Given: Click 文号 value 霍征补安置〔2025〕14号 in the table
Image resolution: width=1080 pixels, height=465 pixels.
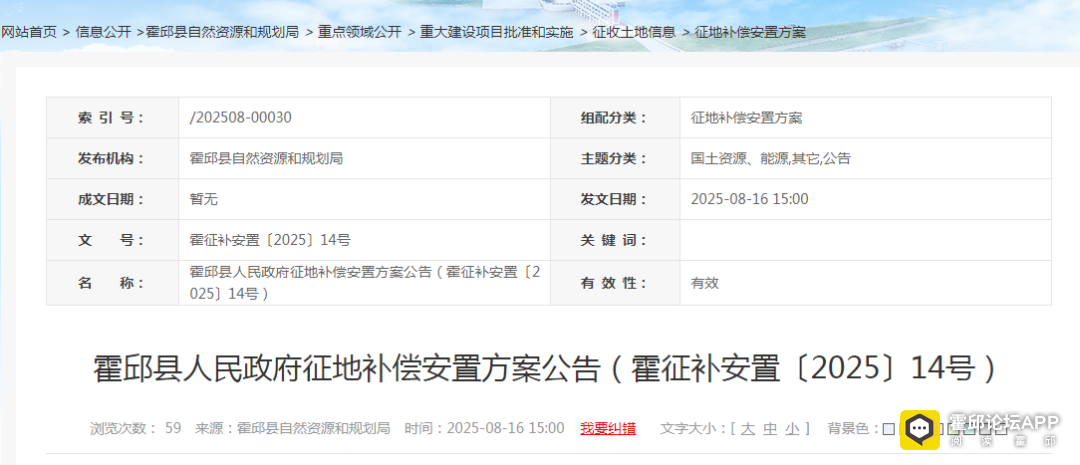Looking at the screenshot, I should click(x=270, y=240).
